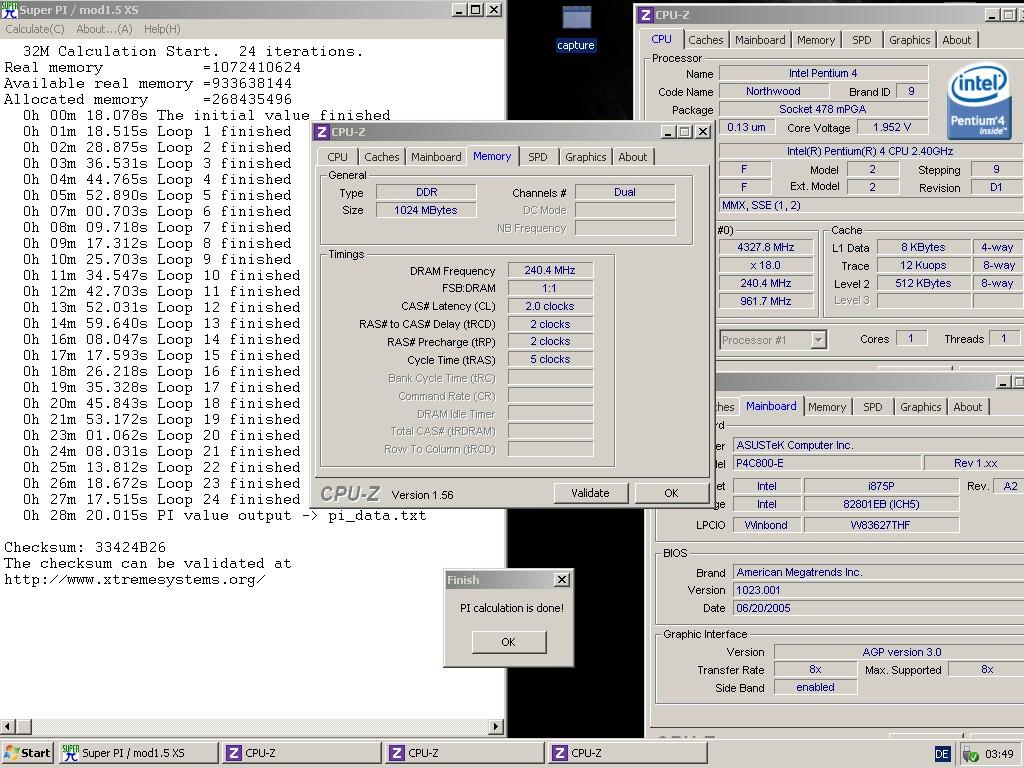Click Super PI horizontal scrollbar right arrow
1024x768 pixels.
point(496,726)
